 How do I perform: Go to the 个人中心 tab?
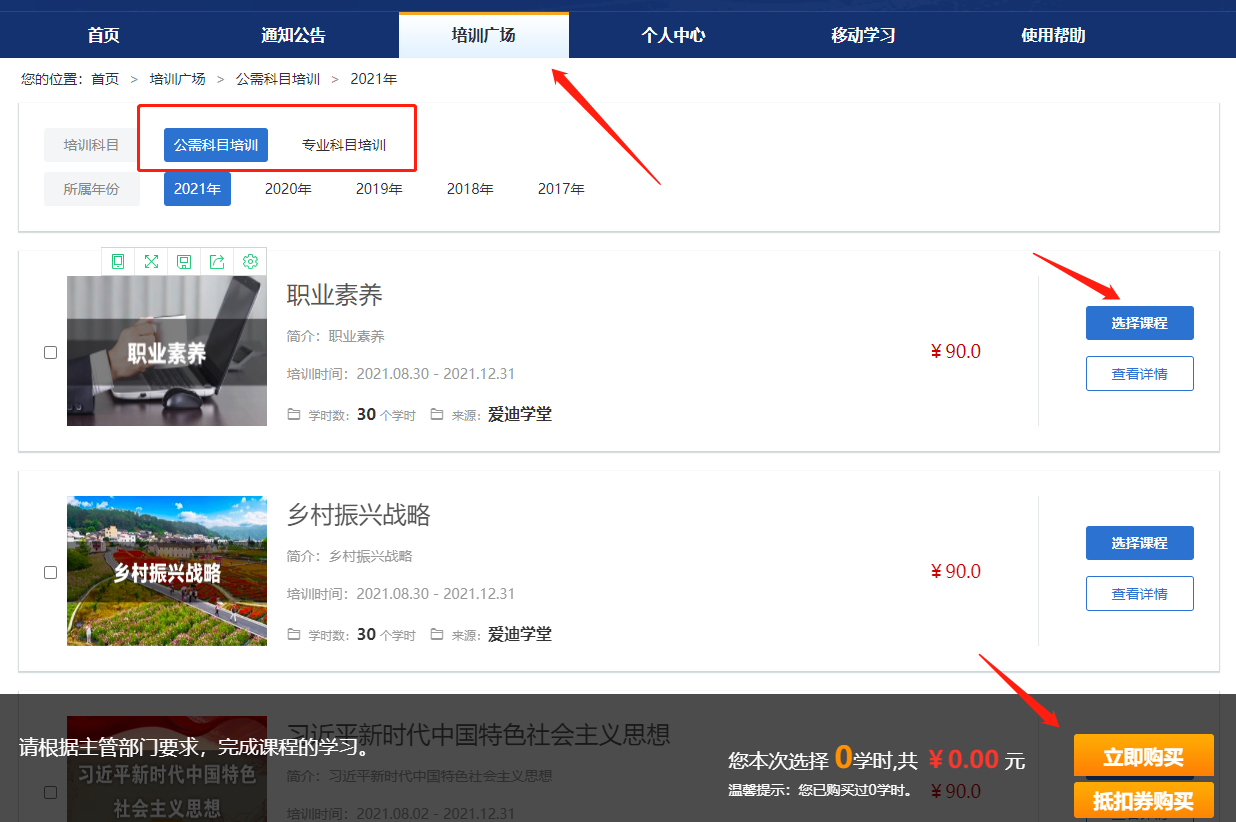click(673, 35)
